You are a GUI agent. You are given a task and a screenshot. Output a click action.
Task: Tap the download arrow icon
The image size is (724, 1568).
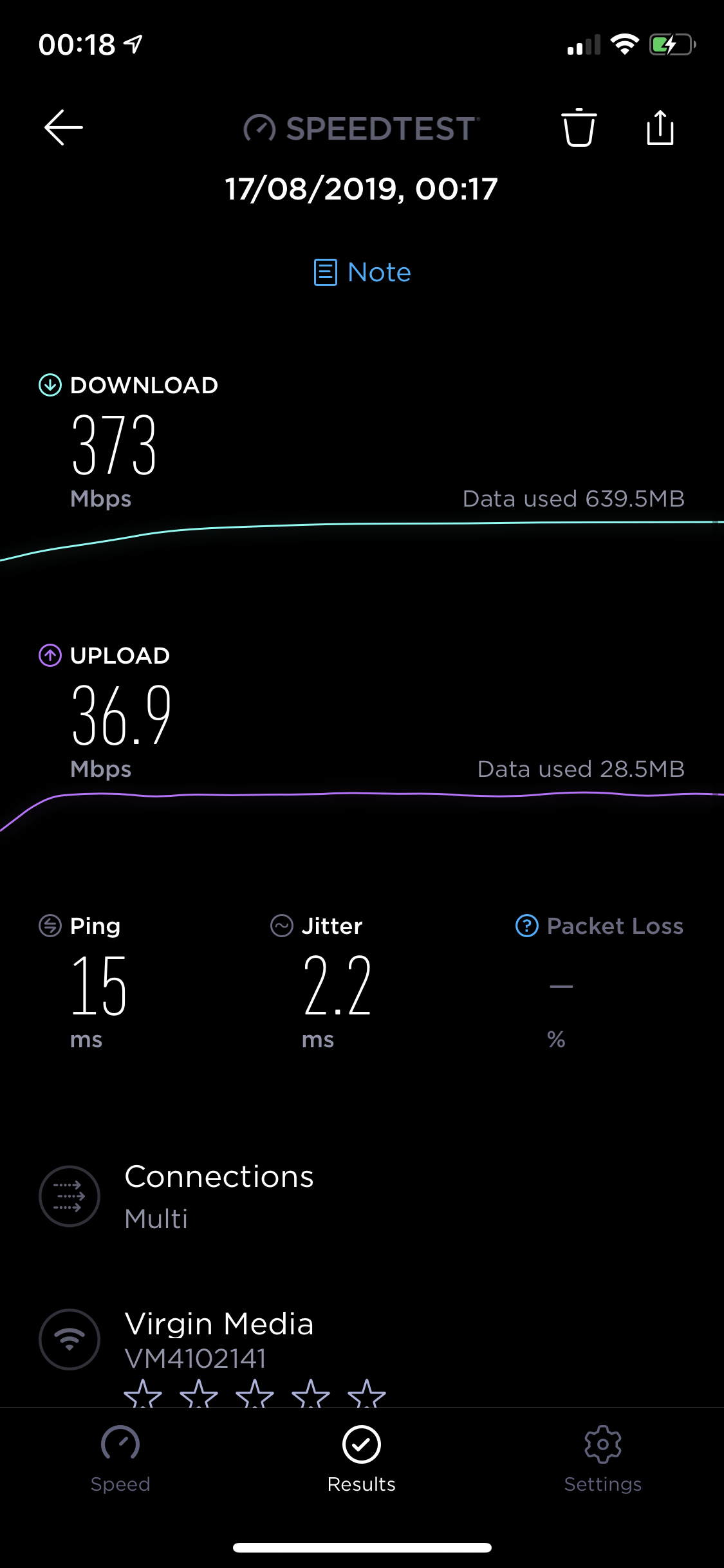[x=50, y=385]
